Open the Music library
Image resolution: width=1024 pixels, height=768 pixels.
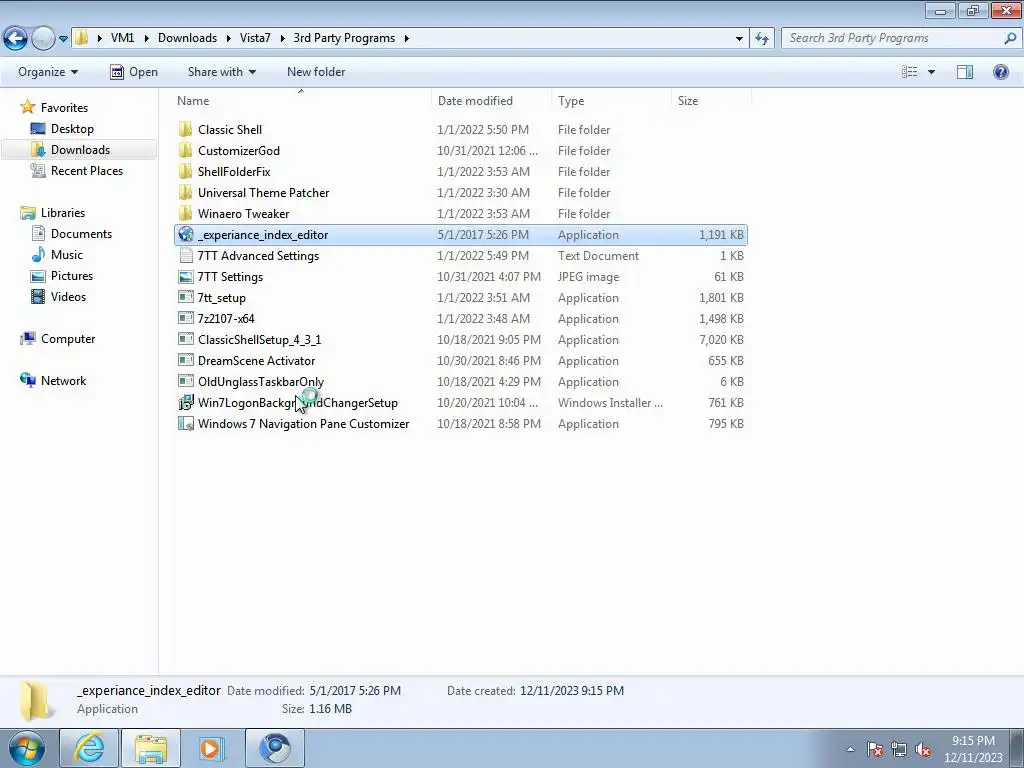pyautogui.click(x=67, y=255)
